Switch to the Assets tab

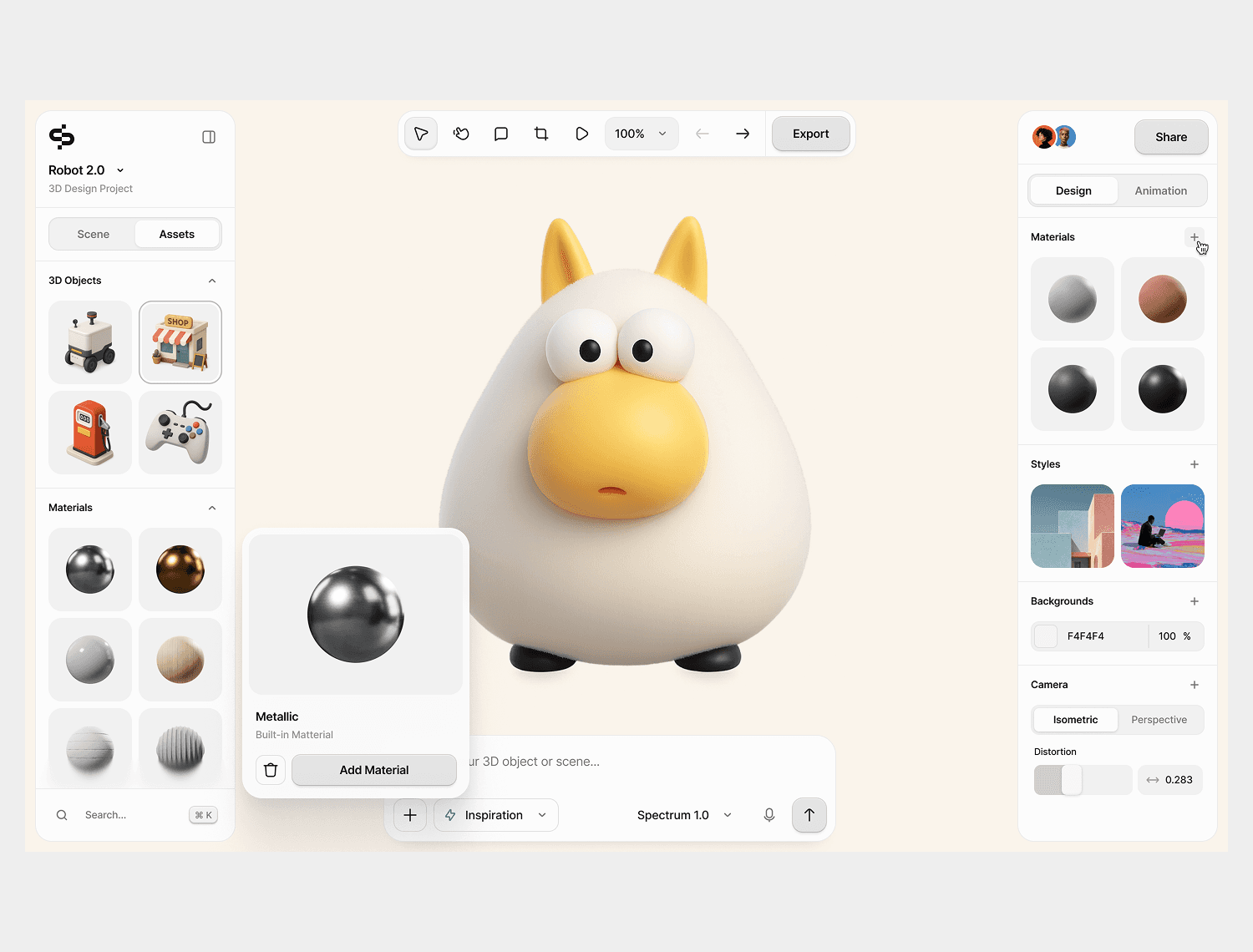(177, 234)
